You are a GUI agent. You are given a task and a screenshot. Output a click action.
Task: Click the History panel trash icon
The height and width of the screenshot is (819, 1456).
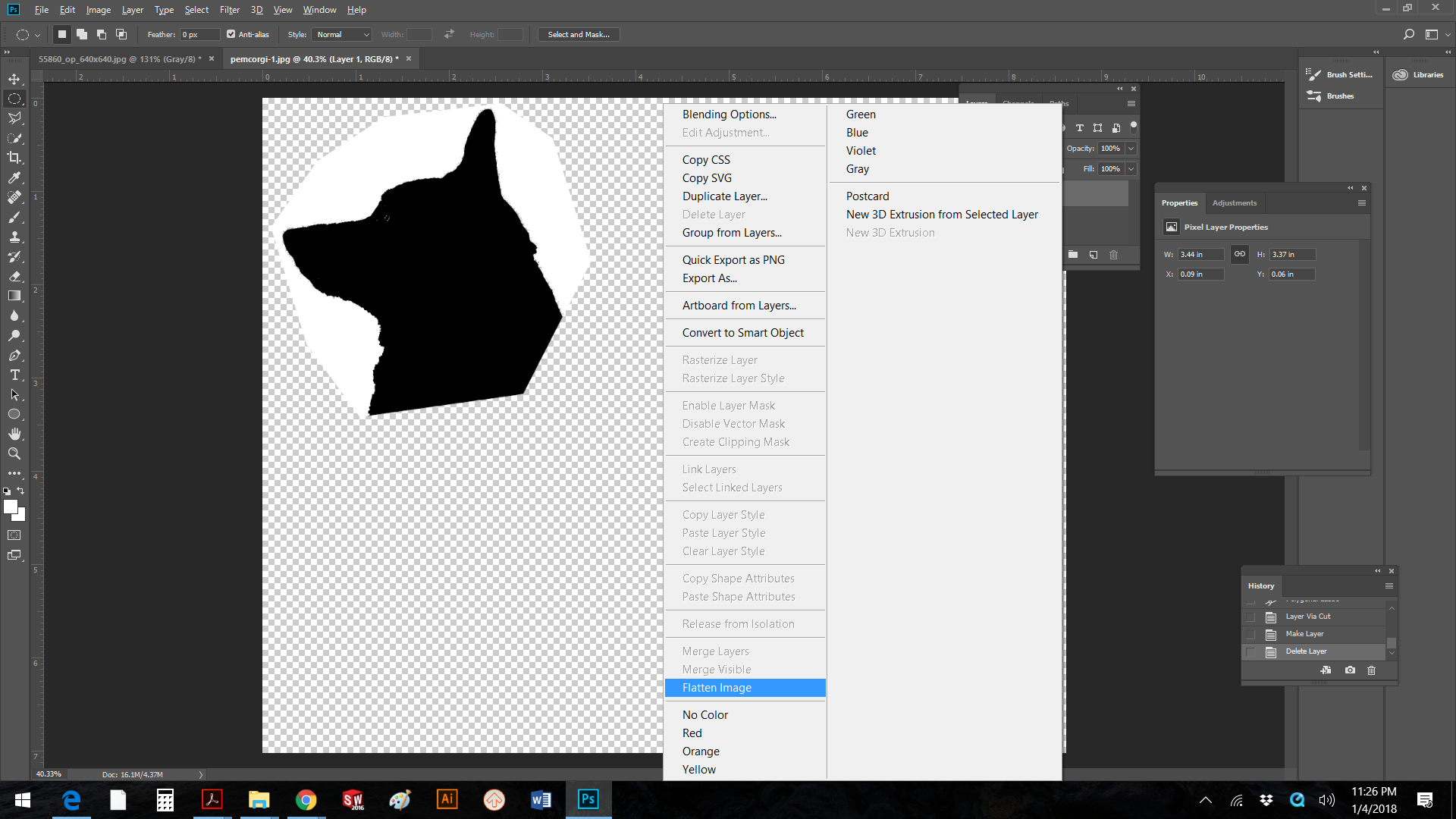point(1371,670)
